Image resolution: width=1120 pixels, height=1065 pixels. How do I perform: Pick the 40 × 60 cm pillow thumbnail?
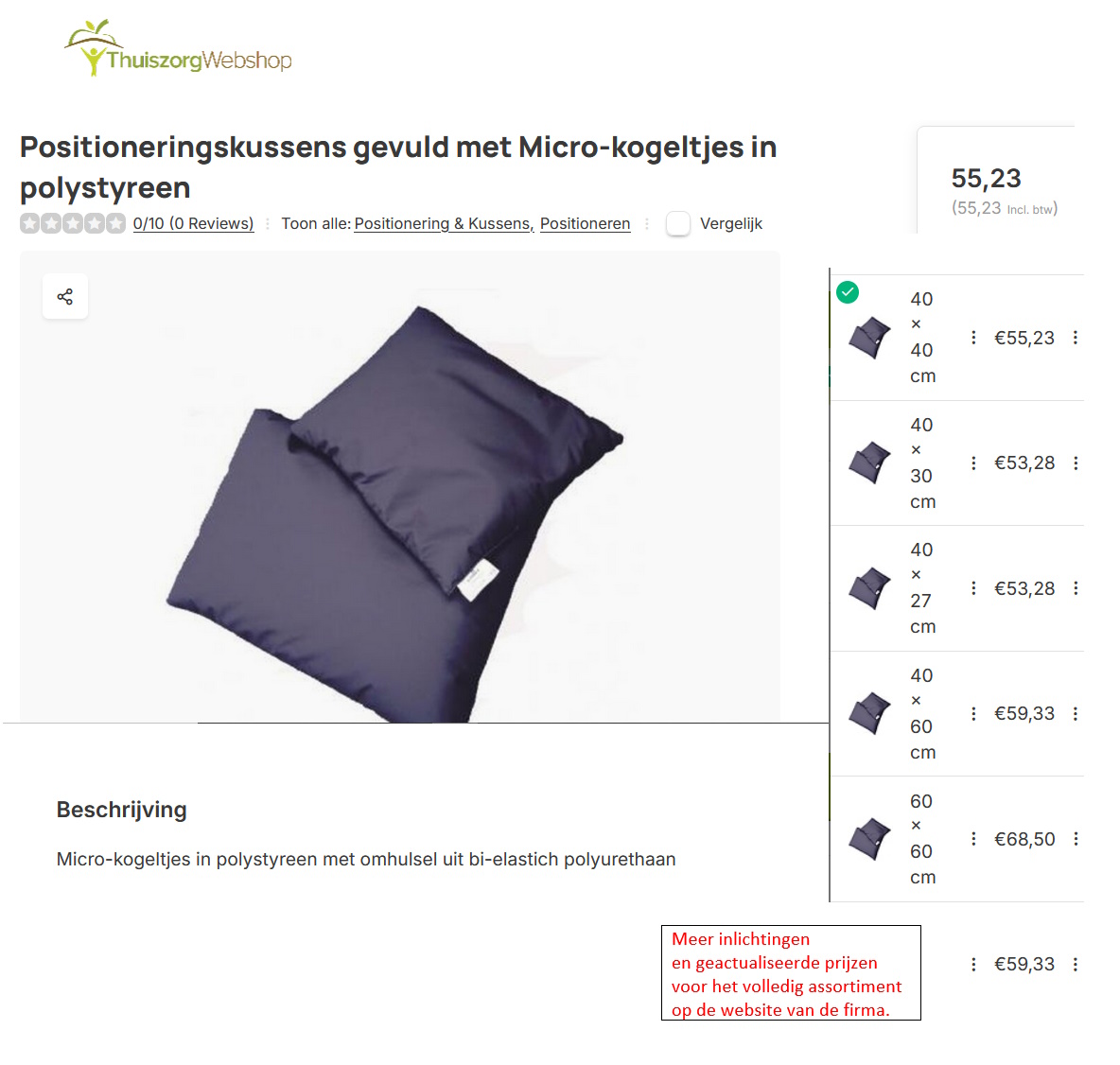tap(869, 713)
